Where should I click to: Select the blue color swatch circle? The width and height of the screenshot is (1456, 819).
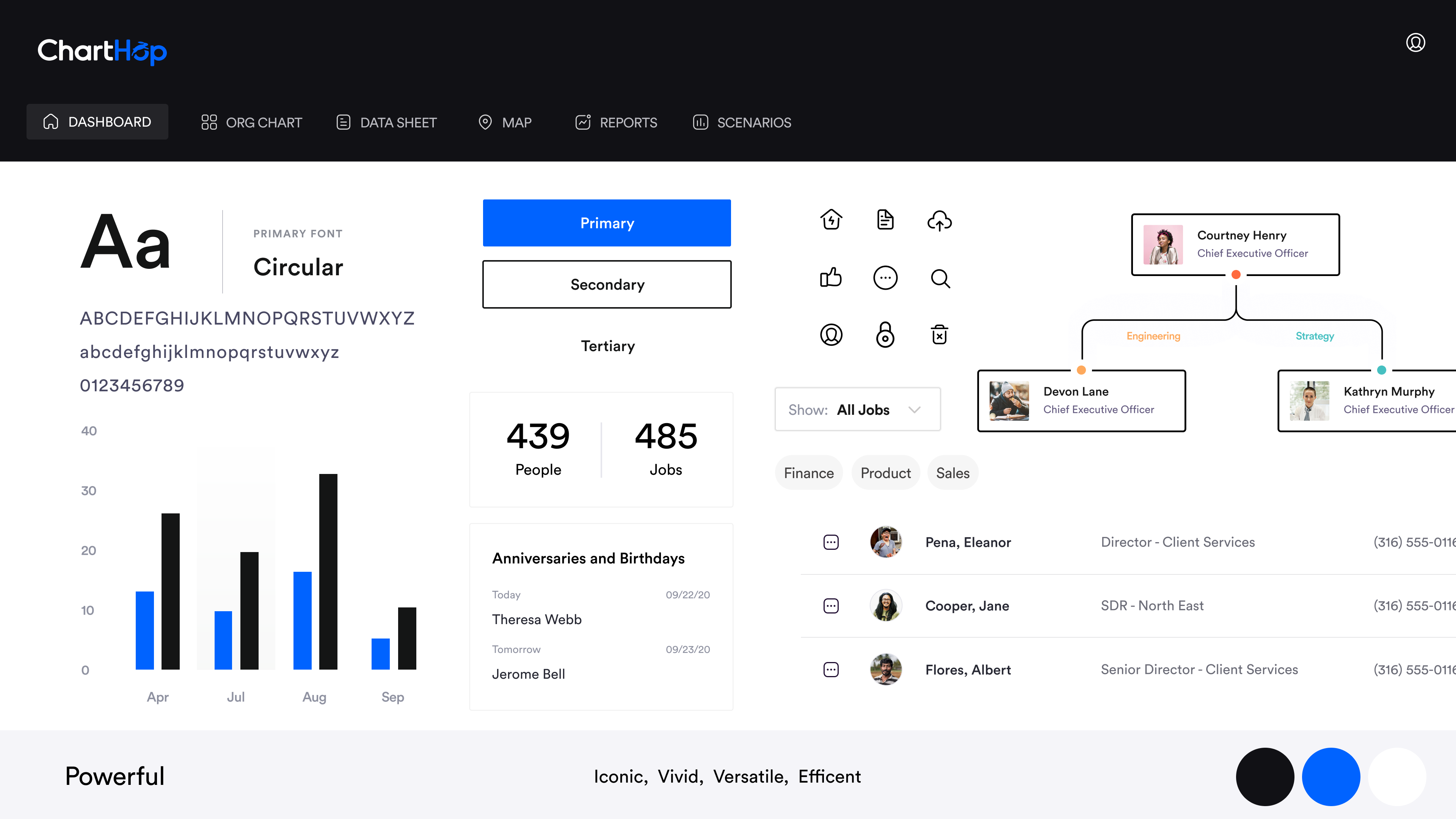pyautogui.click(x=1330, y=777)
